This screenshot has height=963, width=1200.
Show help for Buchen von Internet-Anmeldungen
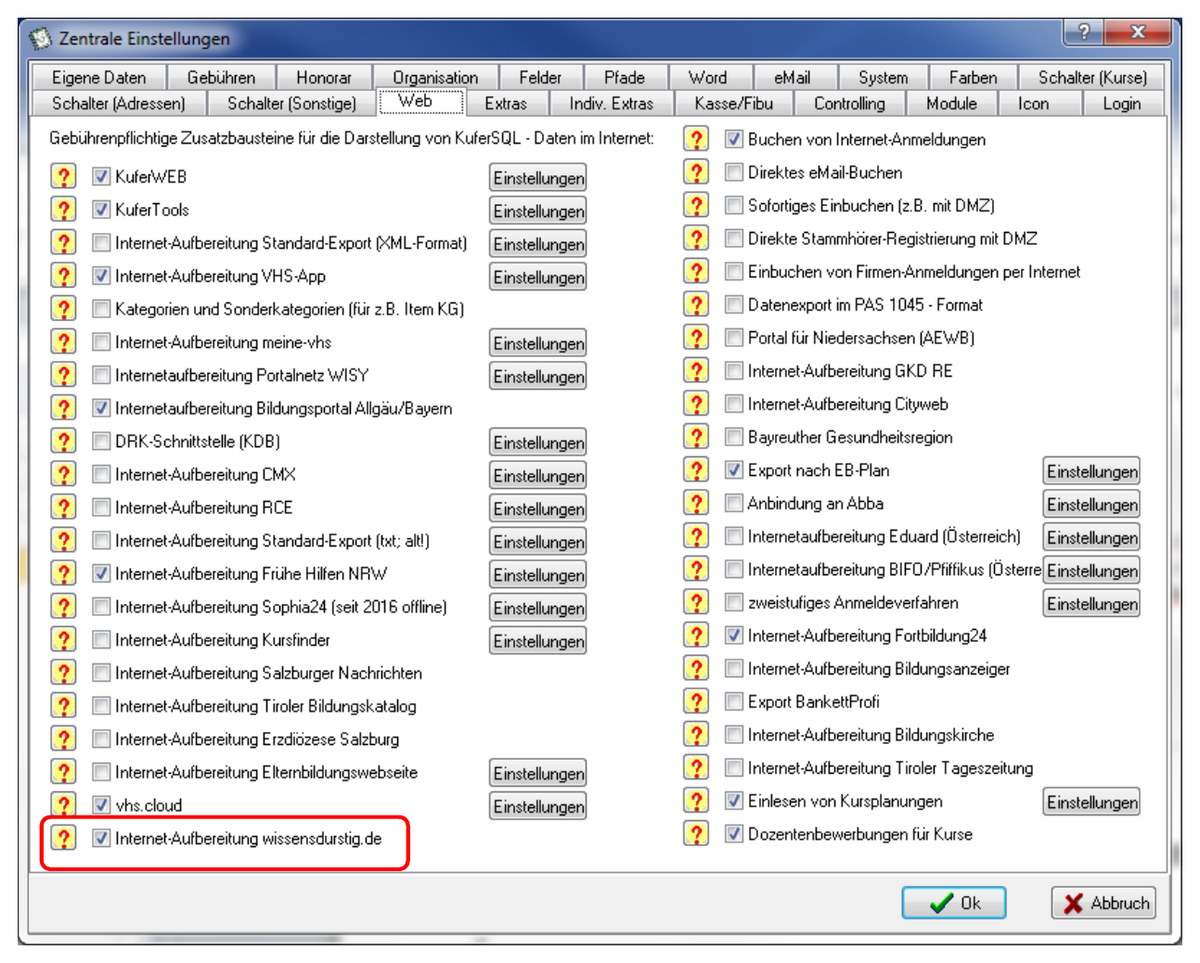696,140
